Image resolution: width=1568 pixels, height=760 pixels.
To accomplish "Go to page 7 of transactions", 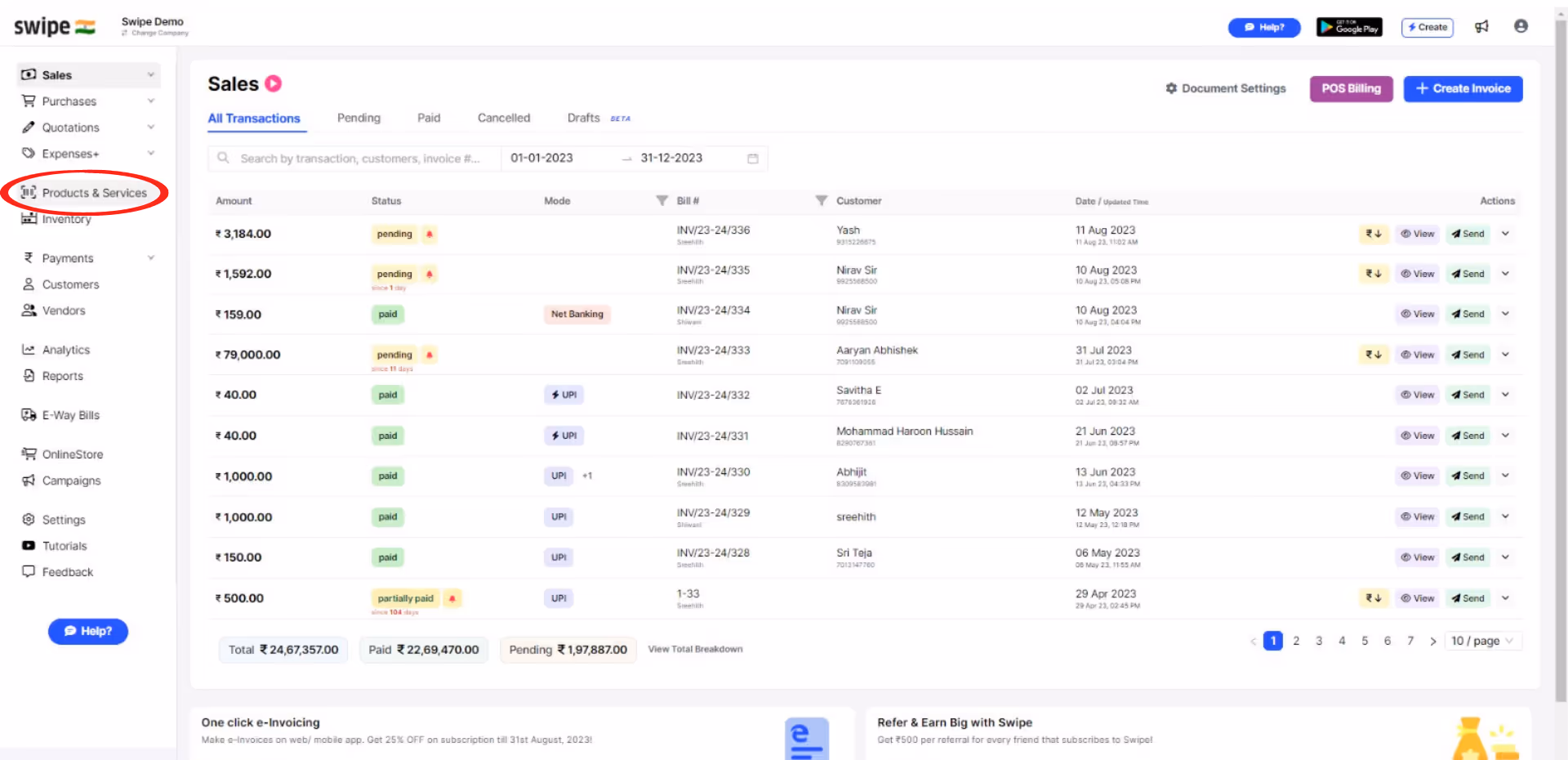I will point(1410,641).
